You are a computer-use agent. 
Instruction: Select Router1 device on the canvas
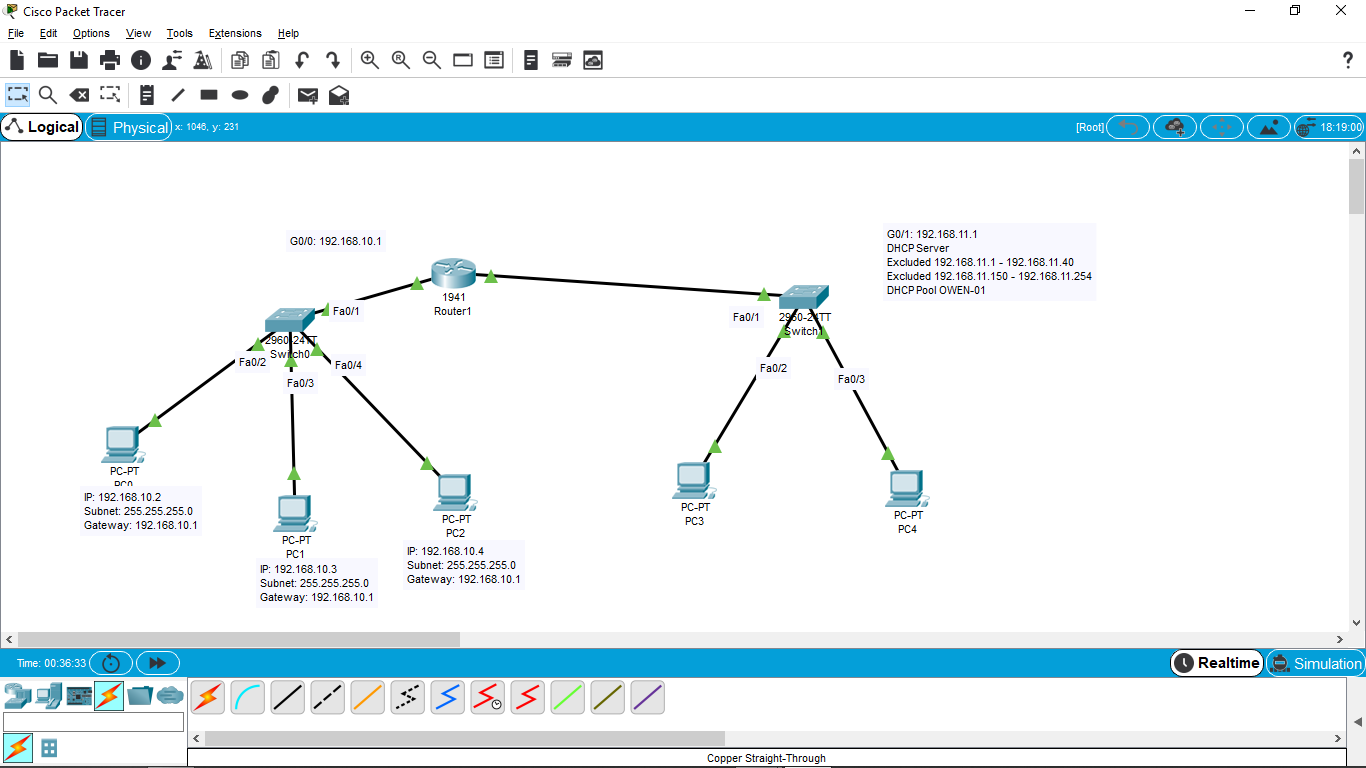coord(453,273)
